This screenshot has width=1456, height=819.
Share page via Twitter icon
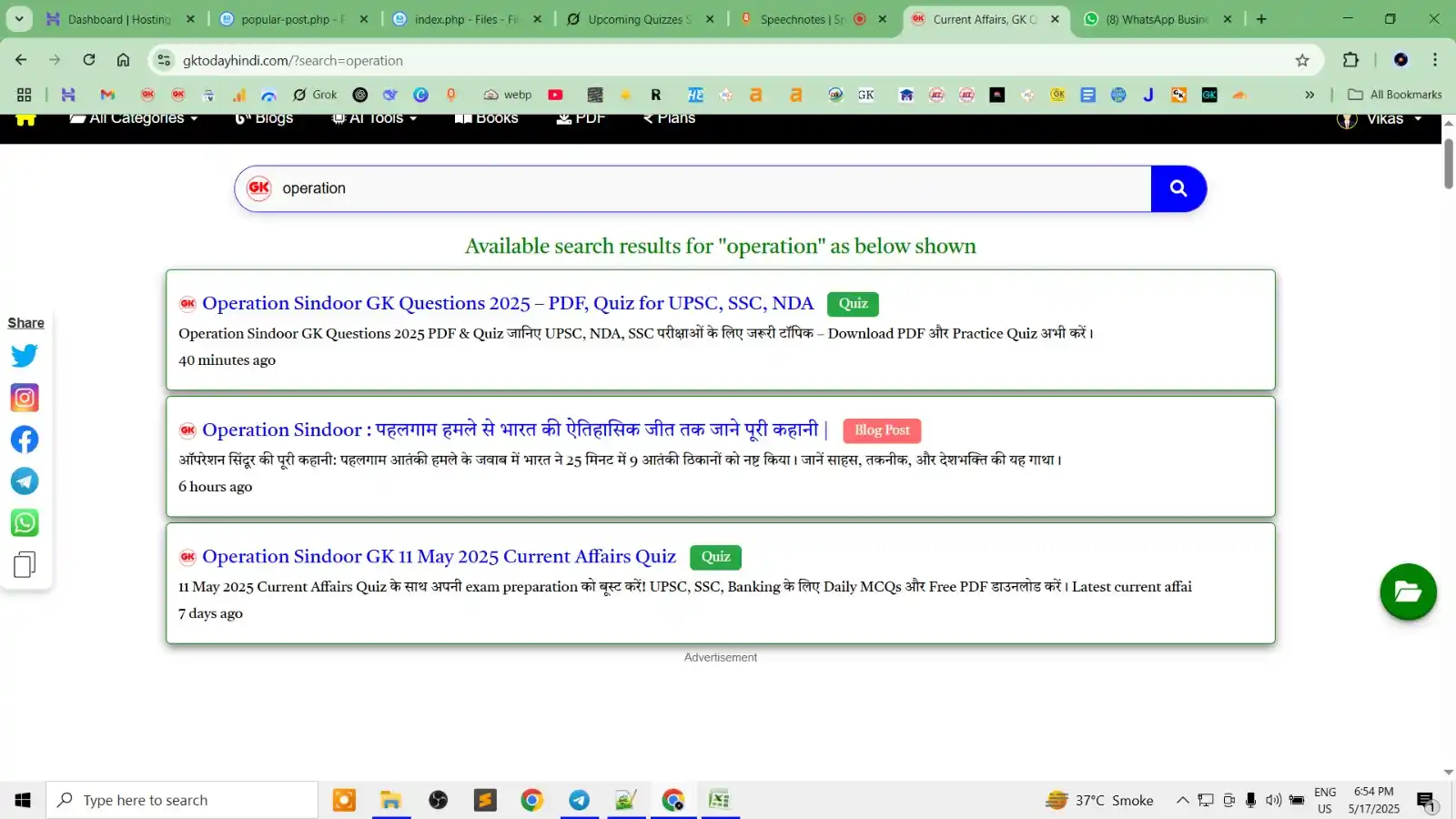click(25, 356)
